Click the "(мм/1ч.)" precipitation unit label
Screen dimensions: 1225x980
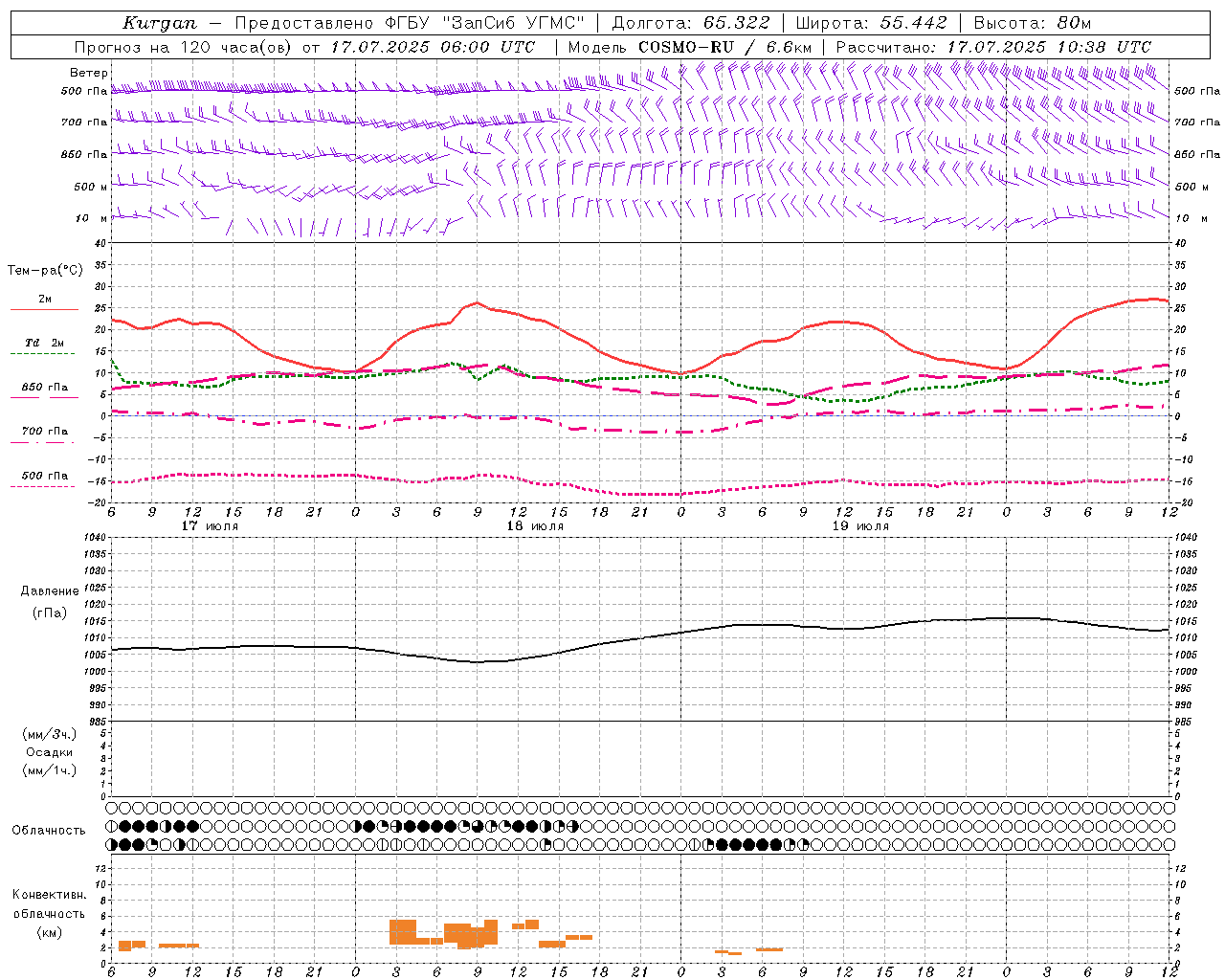pyautogui.click(x=50, y=770)
